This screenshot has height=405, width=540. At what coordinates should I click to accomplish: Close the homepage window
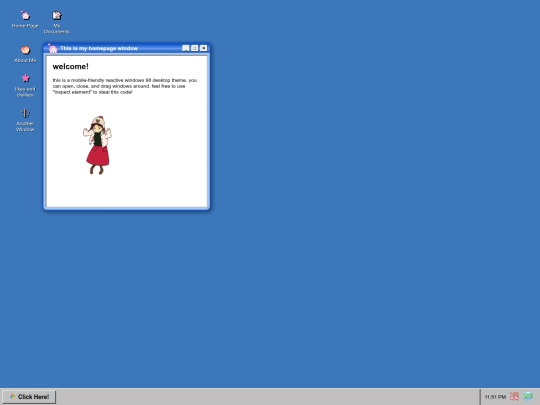pos(204,48)
